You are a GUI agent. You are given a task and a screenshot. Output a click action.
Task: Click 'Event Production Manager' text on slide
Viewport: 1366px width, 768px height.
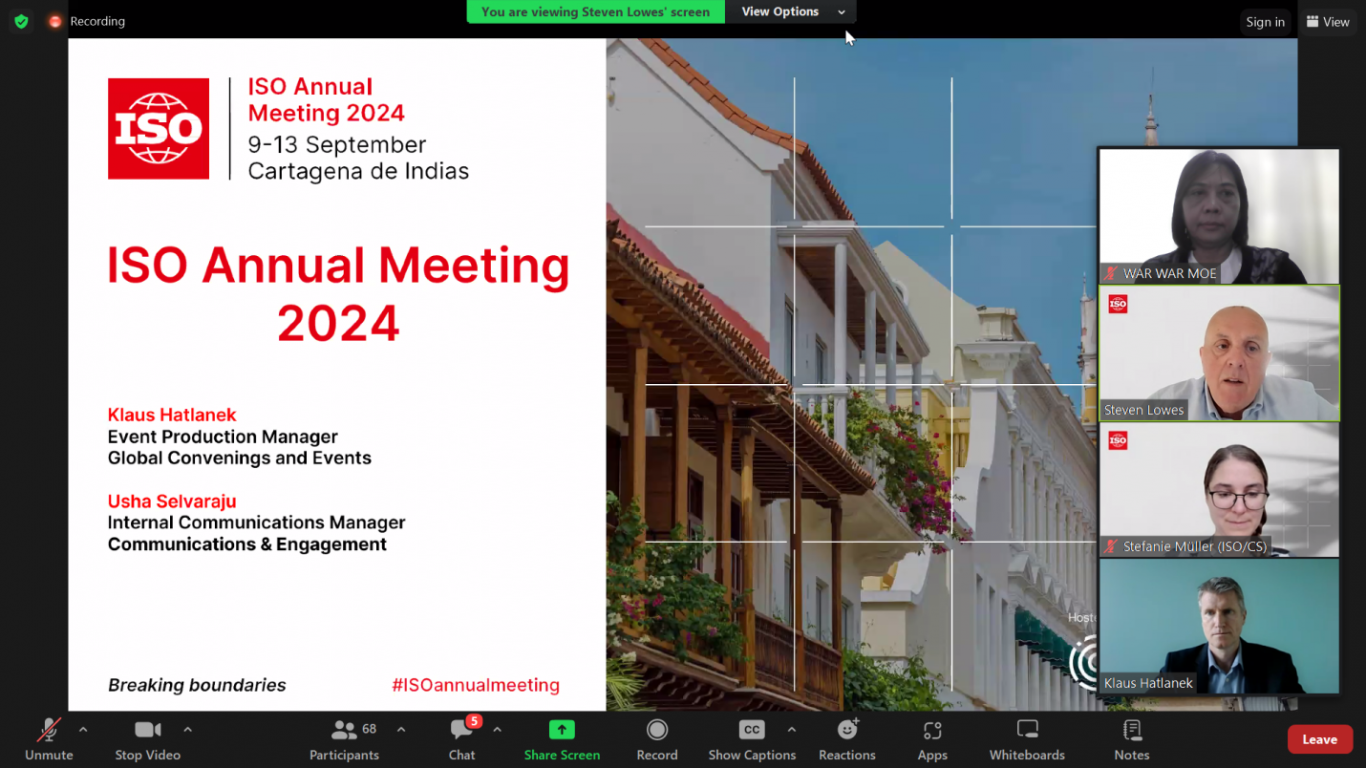223,437
